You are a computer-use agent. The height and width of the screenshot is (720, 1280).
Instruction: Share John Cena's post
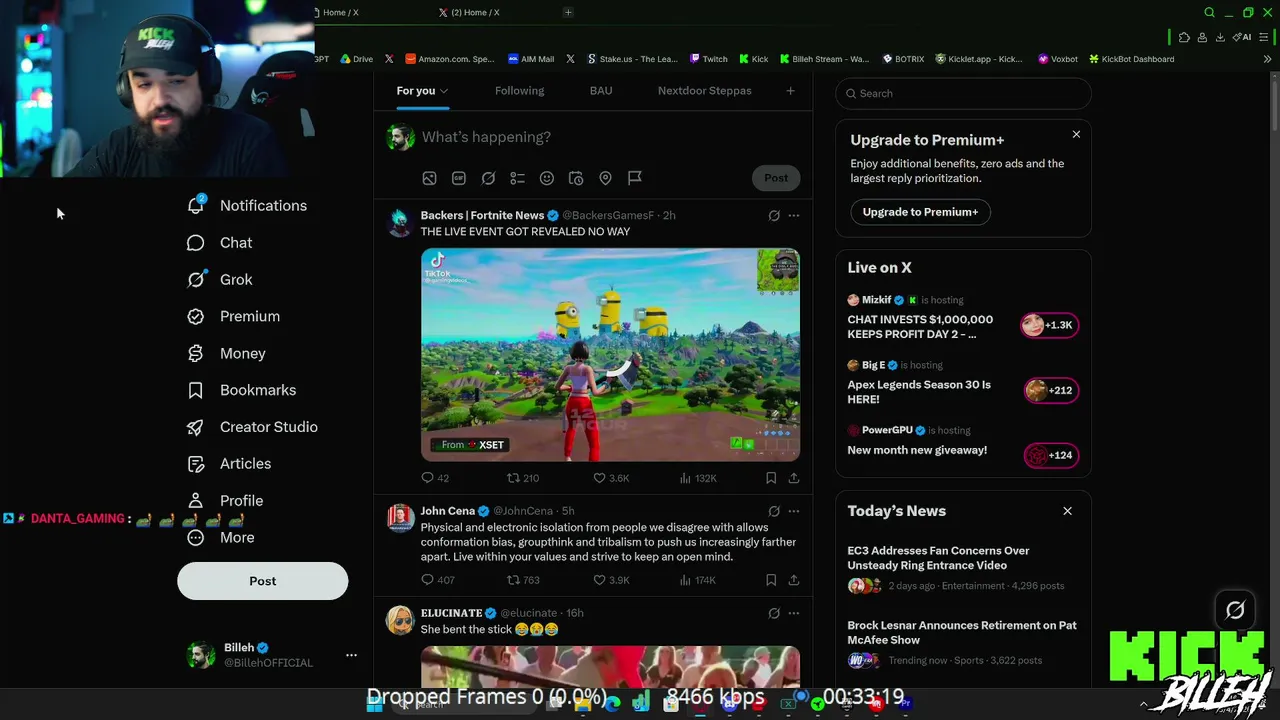794,580
